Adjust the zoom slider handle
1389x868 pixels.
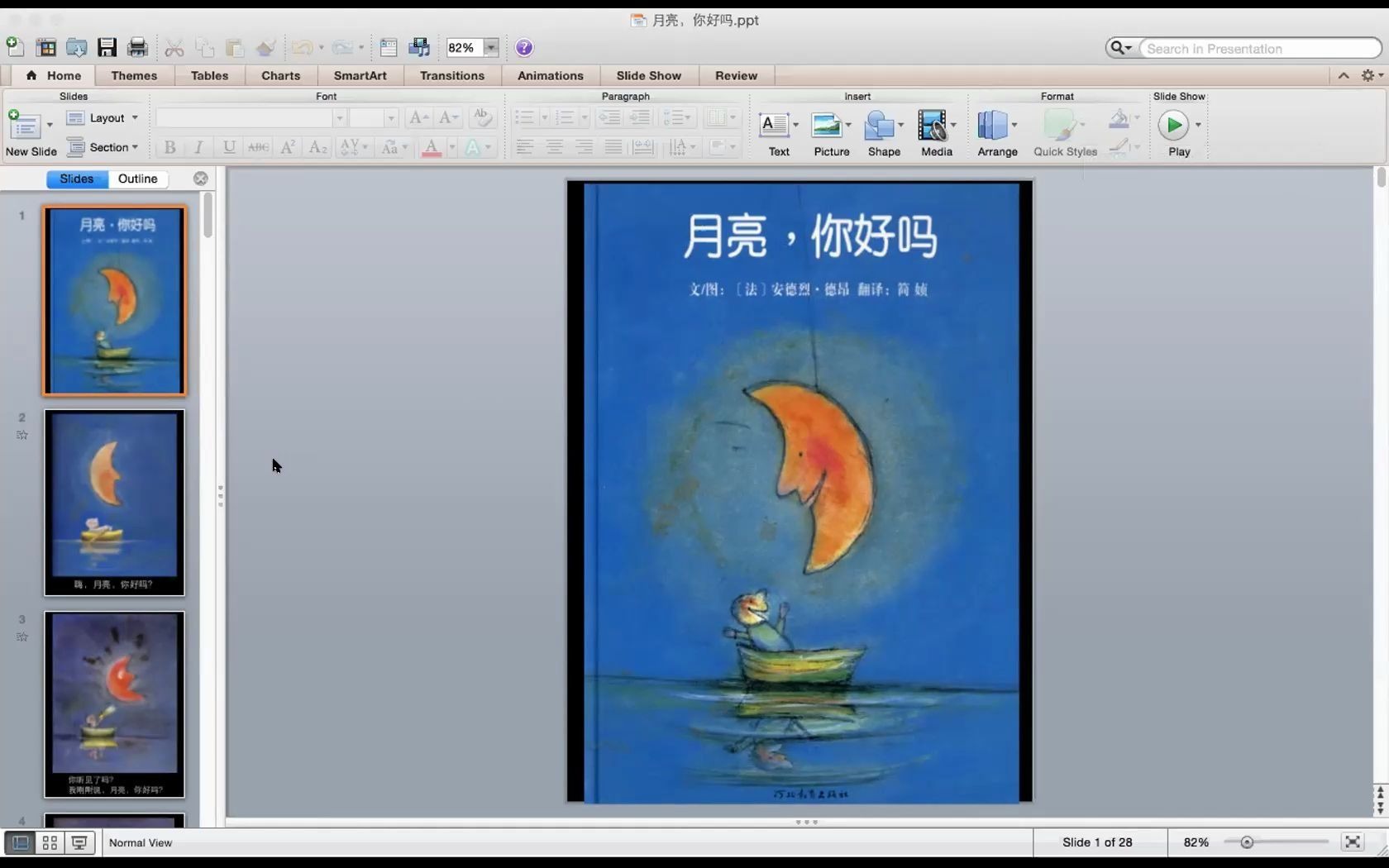(1247, 842)
